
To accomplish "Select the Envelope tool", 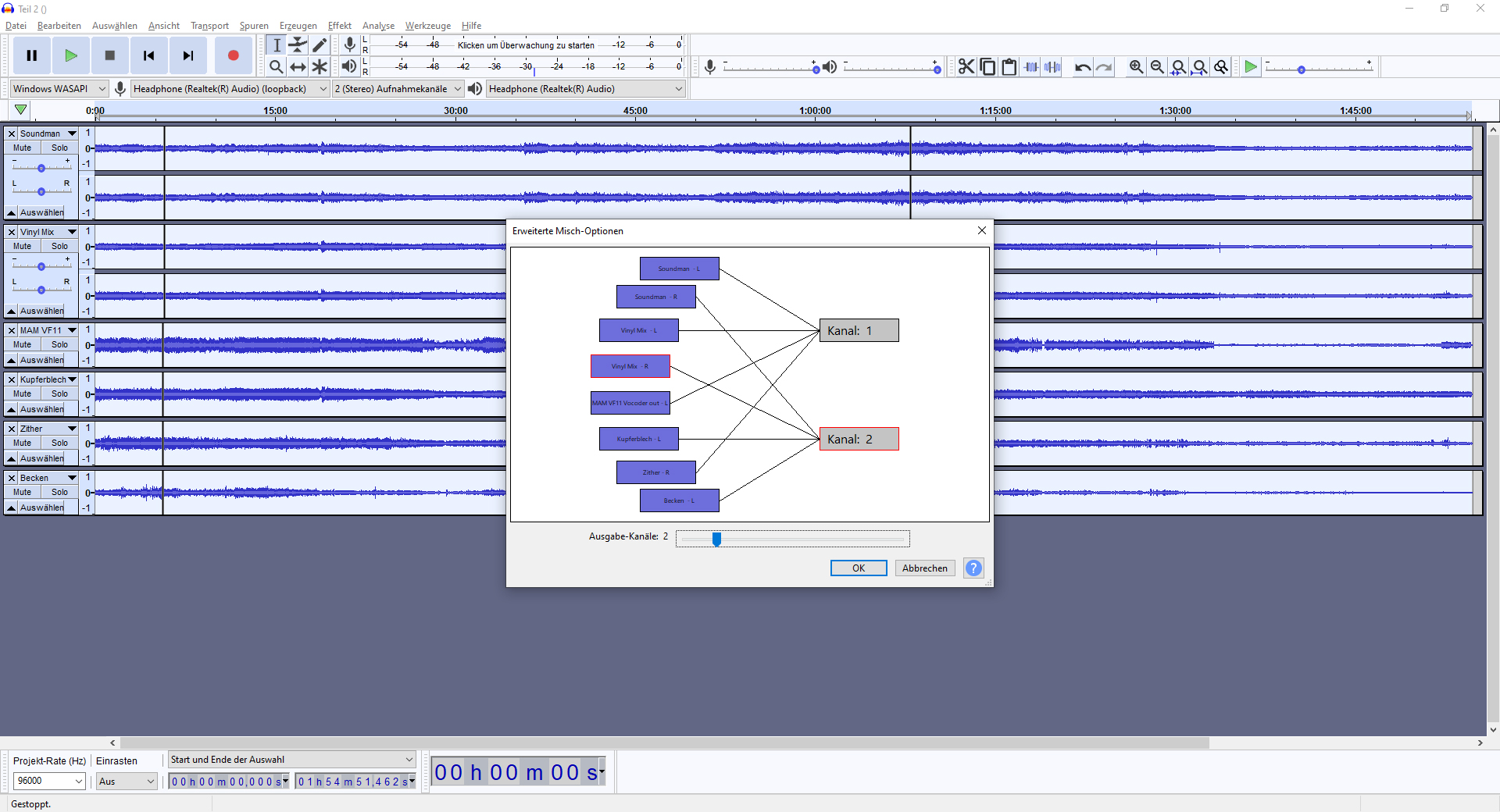I will pos(298,45).
